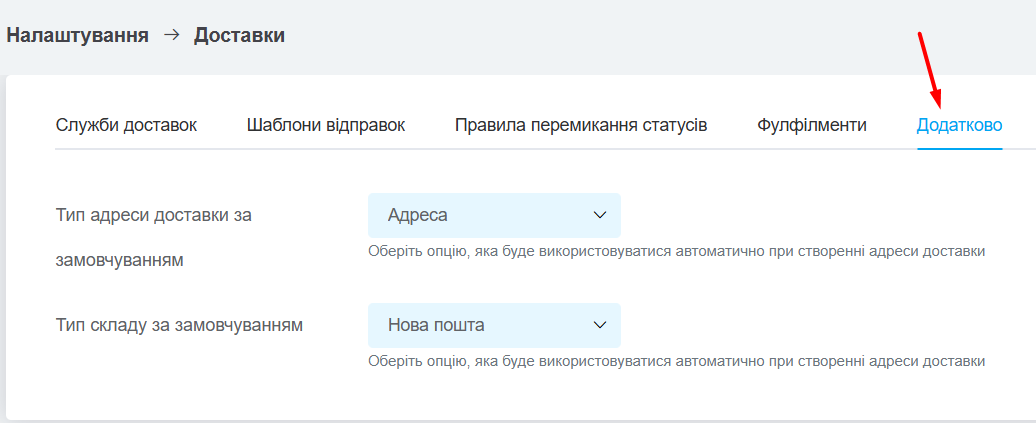Go back to Налаштування in breadcrumb
This screenshot has height=423, width=1036.
(x=77, y=35)
